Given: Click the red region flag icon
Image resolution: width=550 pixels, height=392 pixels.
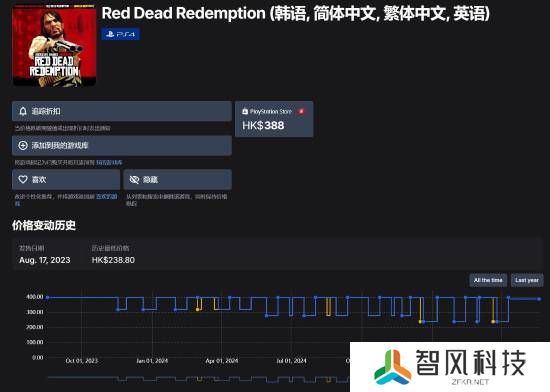Looking at the screenshot, I should point(301,111).
